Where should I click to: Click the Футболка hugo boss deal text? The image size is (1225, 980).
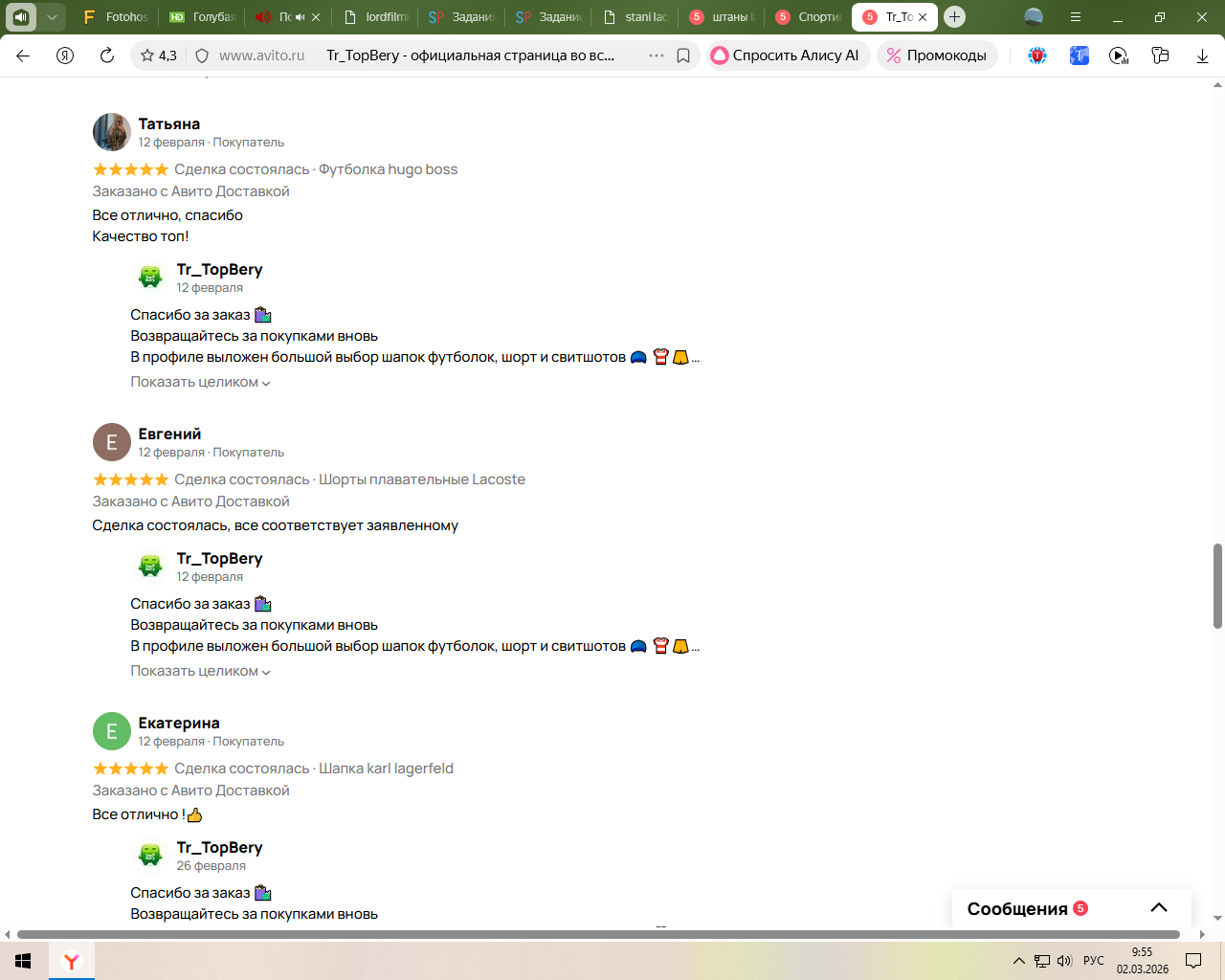point(388,169)
